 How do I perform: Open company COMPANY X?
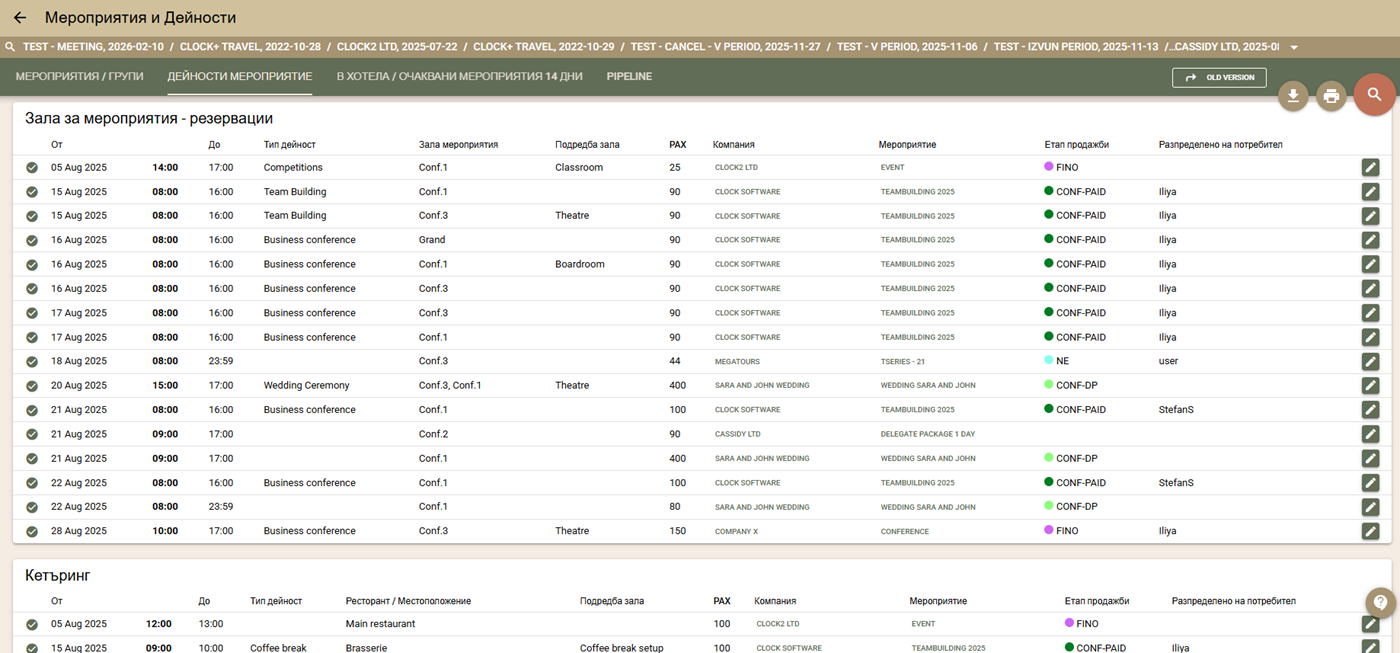(x=736, y=531)
